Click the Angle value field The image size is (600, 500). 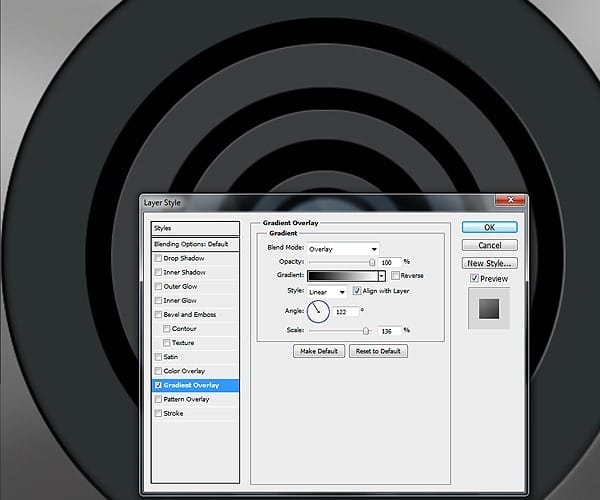346,312
